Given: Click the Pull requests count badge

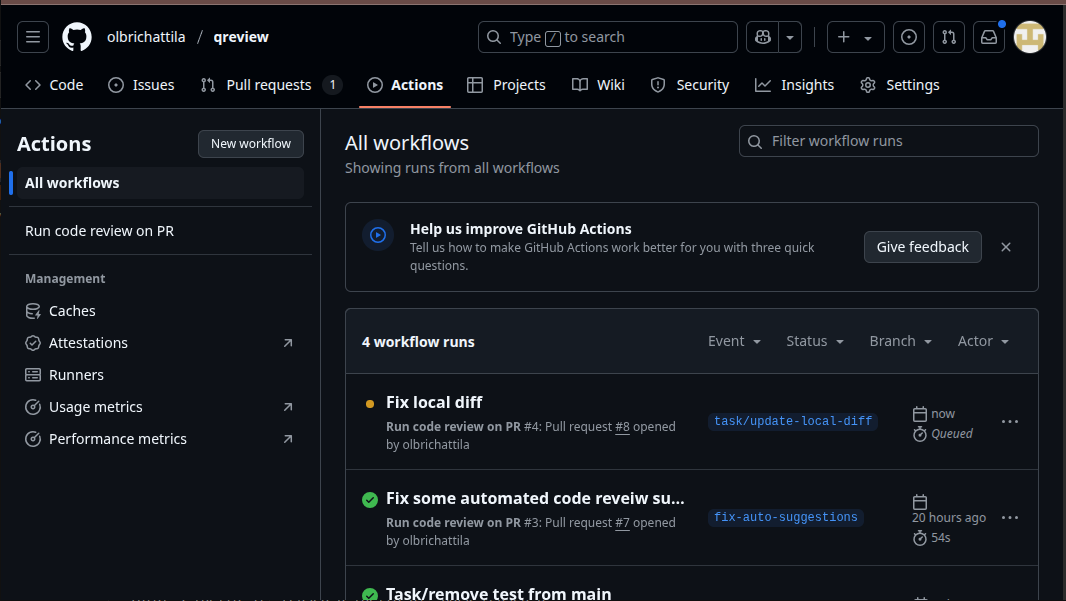Looking at the screenshot, I should point(332,85).
